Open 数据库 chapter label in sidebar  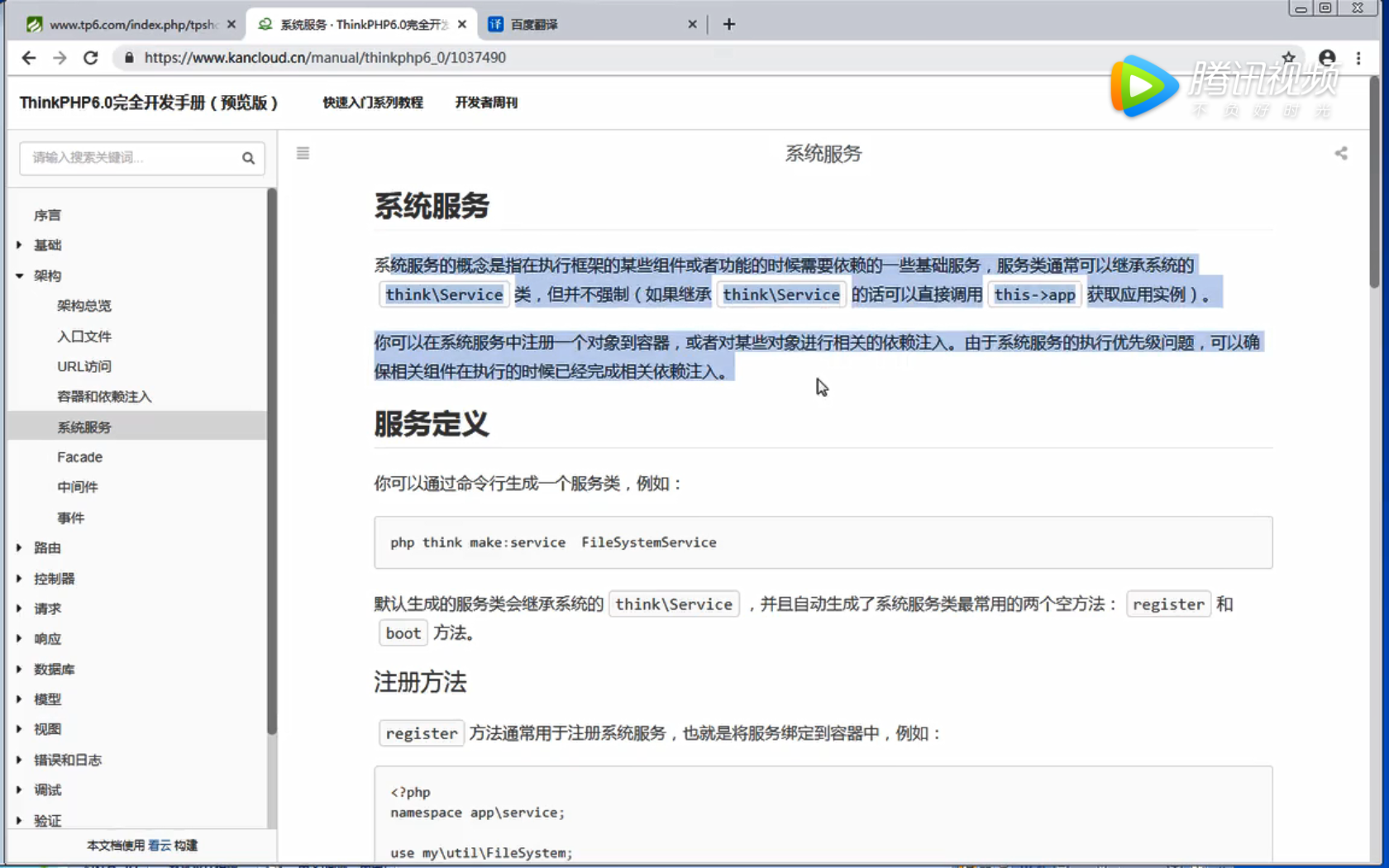pyautogui.click(x=54, y=669)
